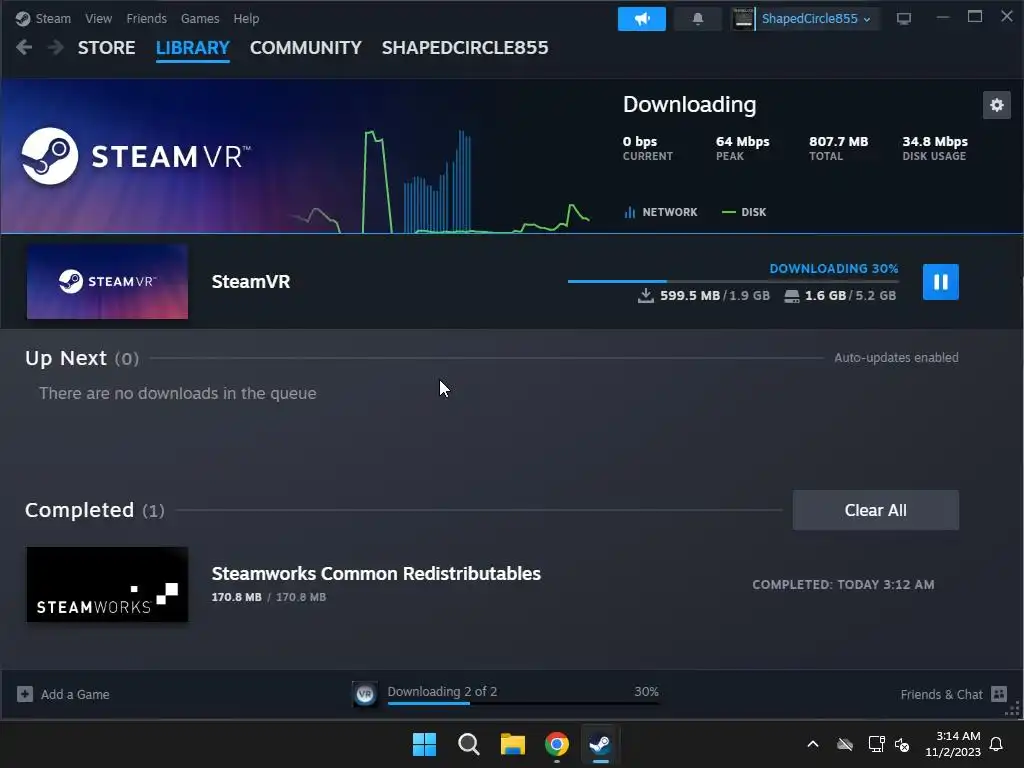1024x768 pixels.
Task: Open the SHAPEDCIRCLE855 profile tab
Action: pos(465,48)
